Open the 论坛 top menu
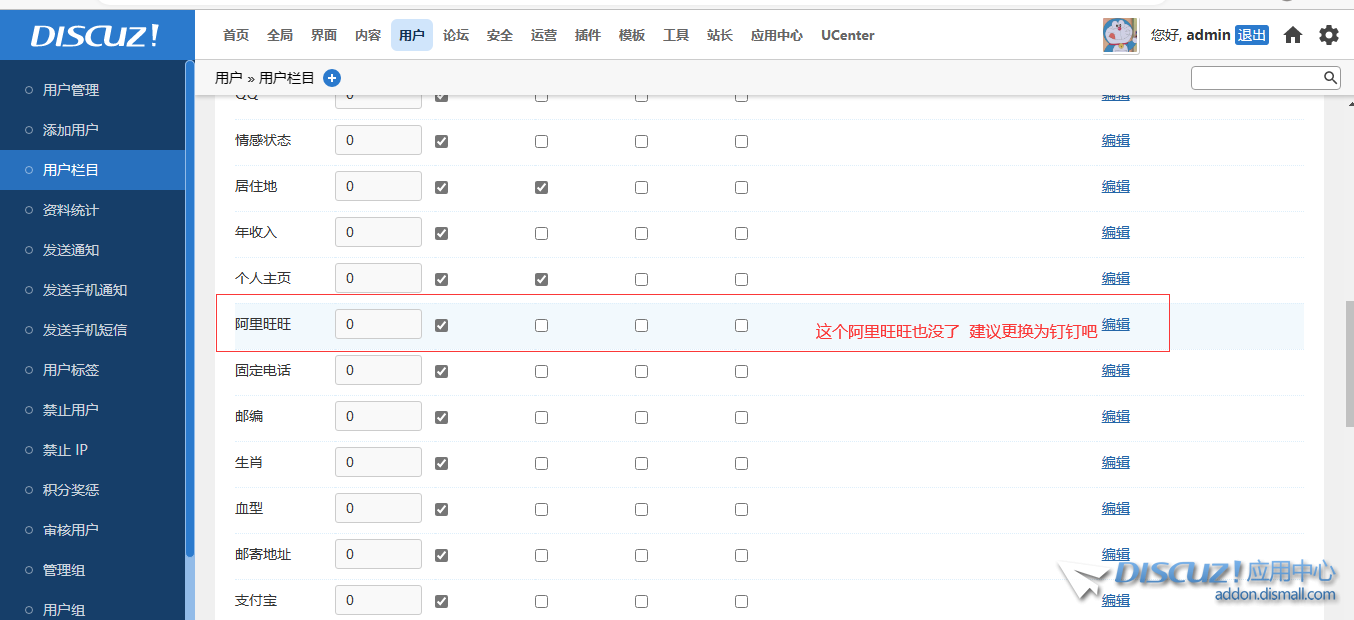Screen dimensions: 1354x620 point(456,35)
